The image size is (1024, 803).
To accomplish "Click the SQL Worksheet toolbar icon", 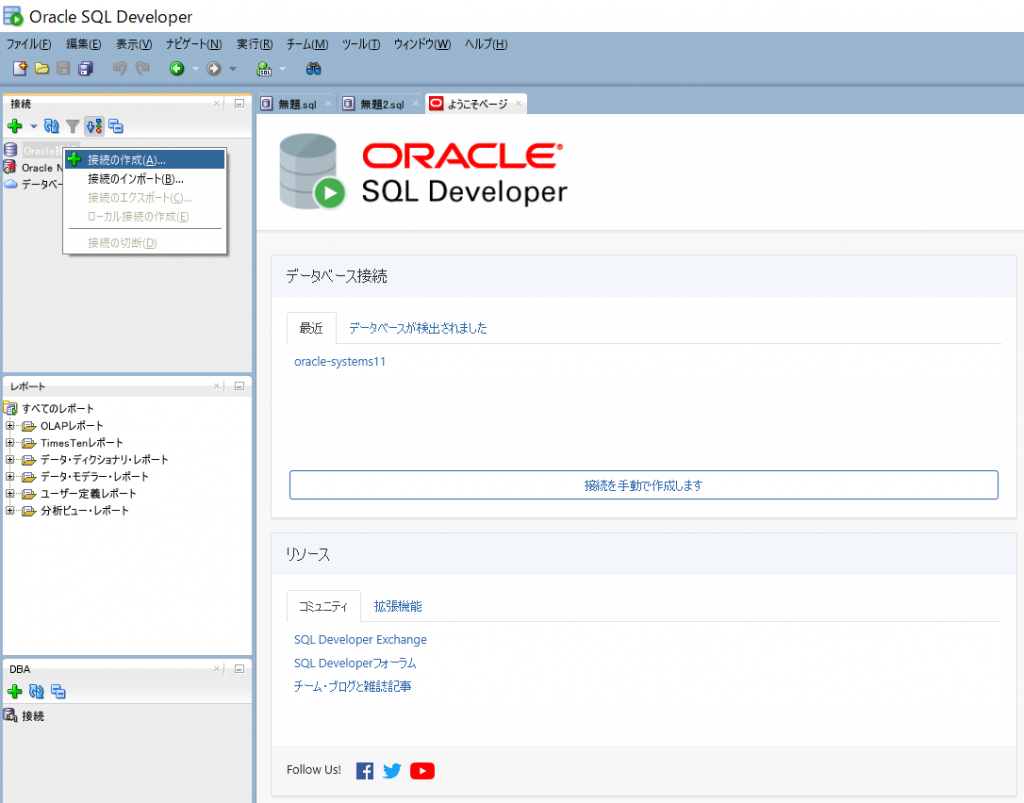I will pyautogui.click(x=264, y=68).
